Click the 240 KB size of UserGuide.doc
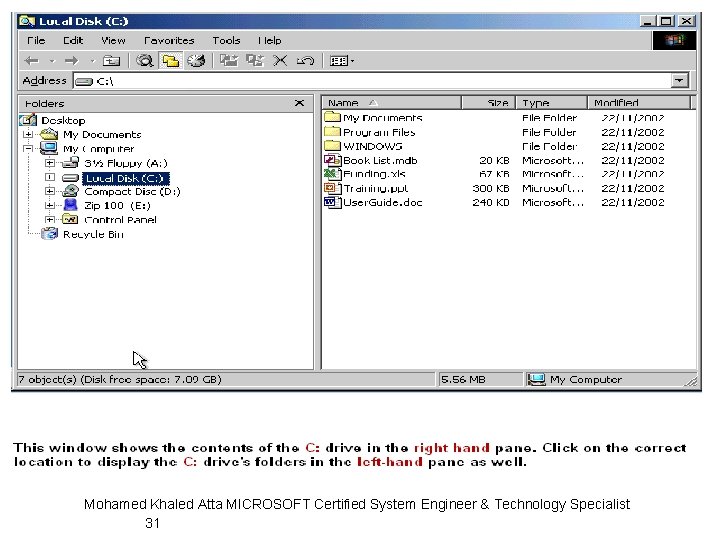This screenshot has width=720, height=540. (491, 202)
